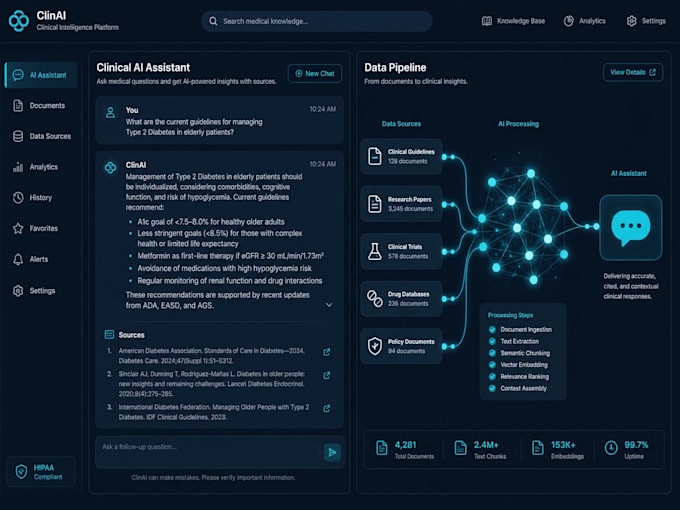This screenshot has height=510, width=680.
Task: Click the ClinAI avatar icon in response
Action: click(111, 167)
